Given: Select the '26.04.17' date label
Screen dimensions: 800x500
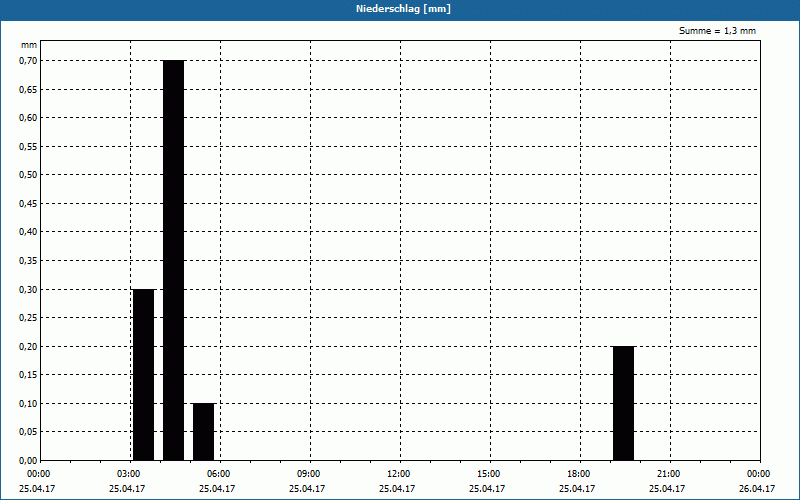Looking at the screenshot, I should point(757,489).
